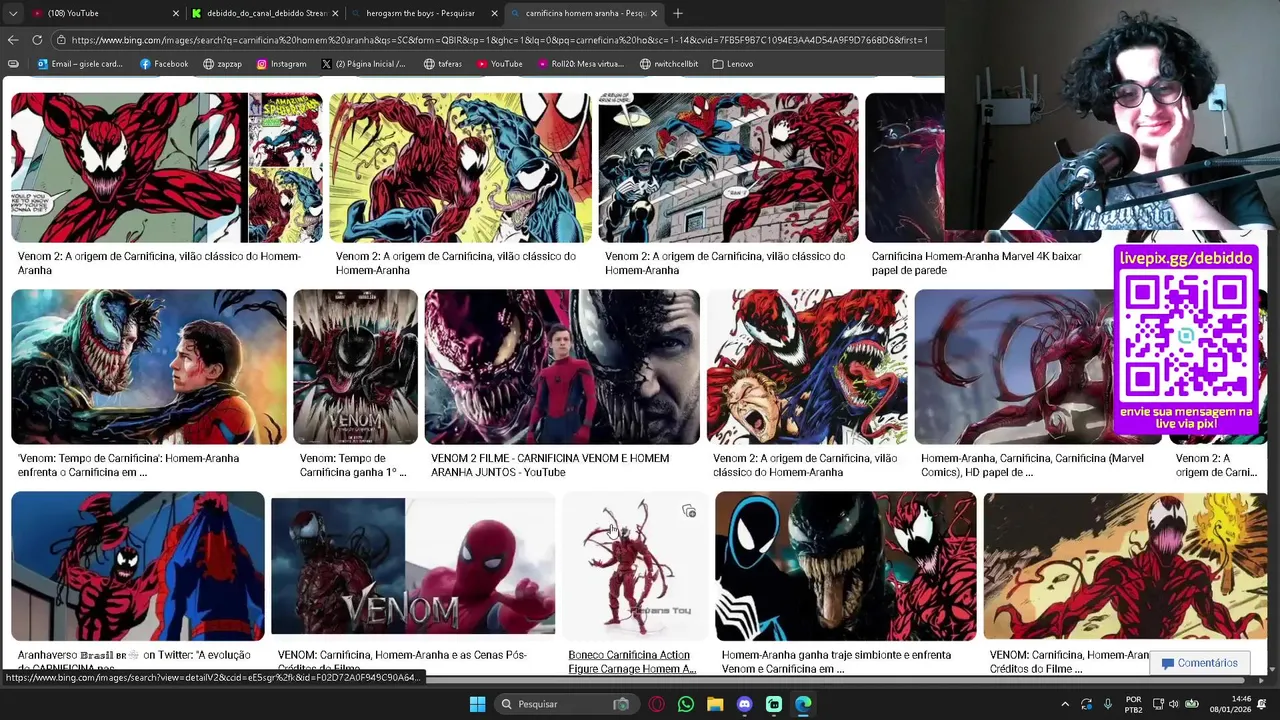Viewport: 1280px width, 720px height.
Task: Open the black Spider-Man suit Venom thumbnail
Action: [x=846, y=565]
